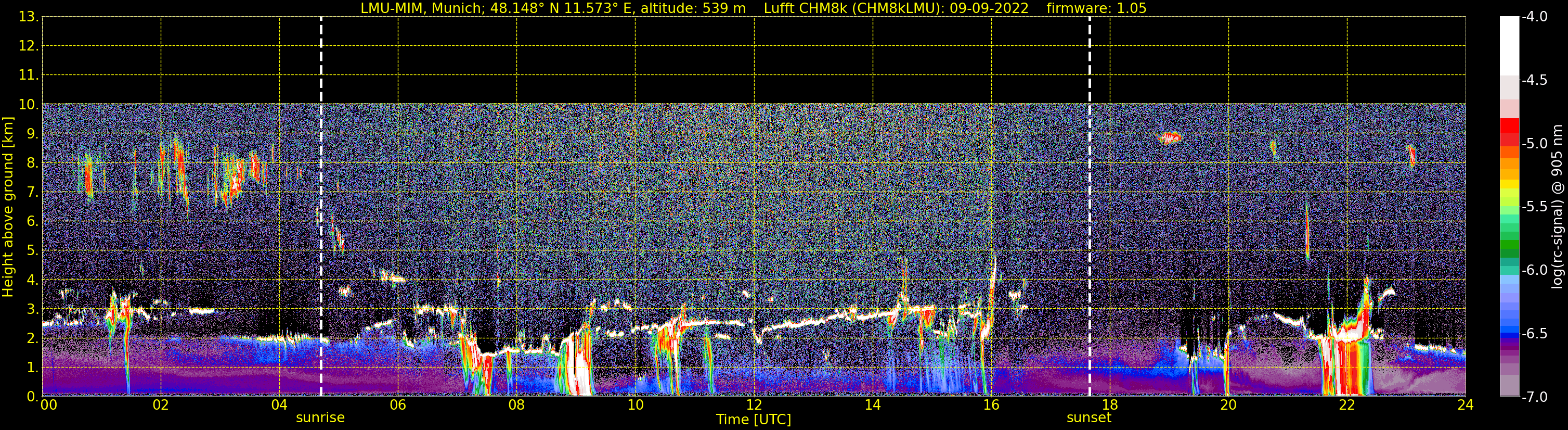
Task: Click the 'firmware: 1.05' text in the title
Action: point(1096,8)
